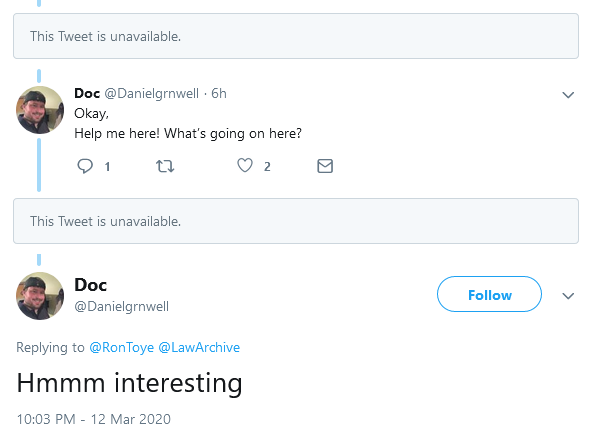Click the envelope direct message icon
The height and width of the screenshot is (435, 591).
pos(325,166)
